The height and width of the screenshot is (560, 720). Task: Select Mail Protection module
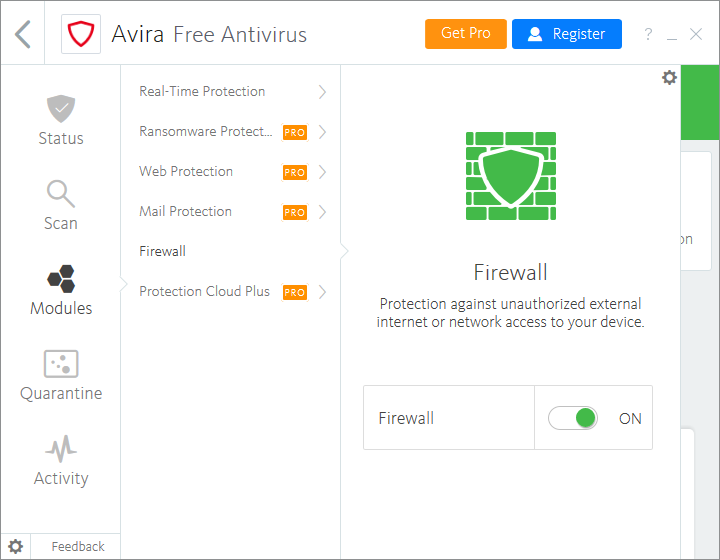(185, 212)
